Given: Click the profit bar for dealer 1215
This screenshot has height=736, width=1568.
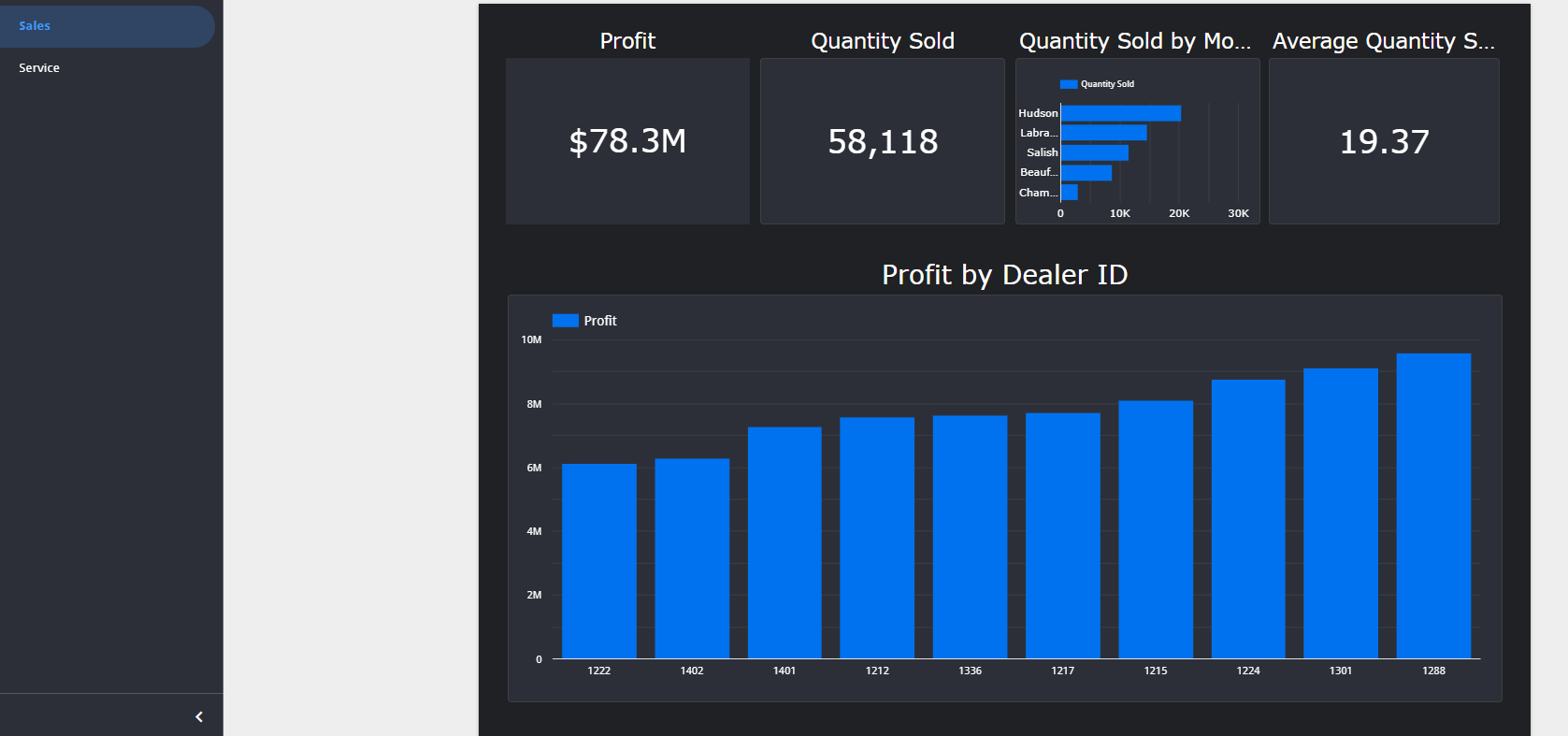Looking at the screenshot, I should (1156, 529).
